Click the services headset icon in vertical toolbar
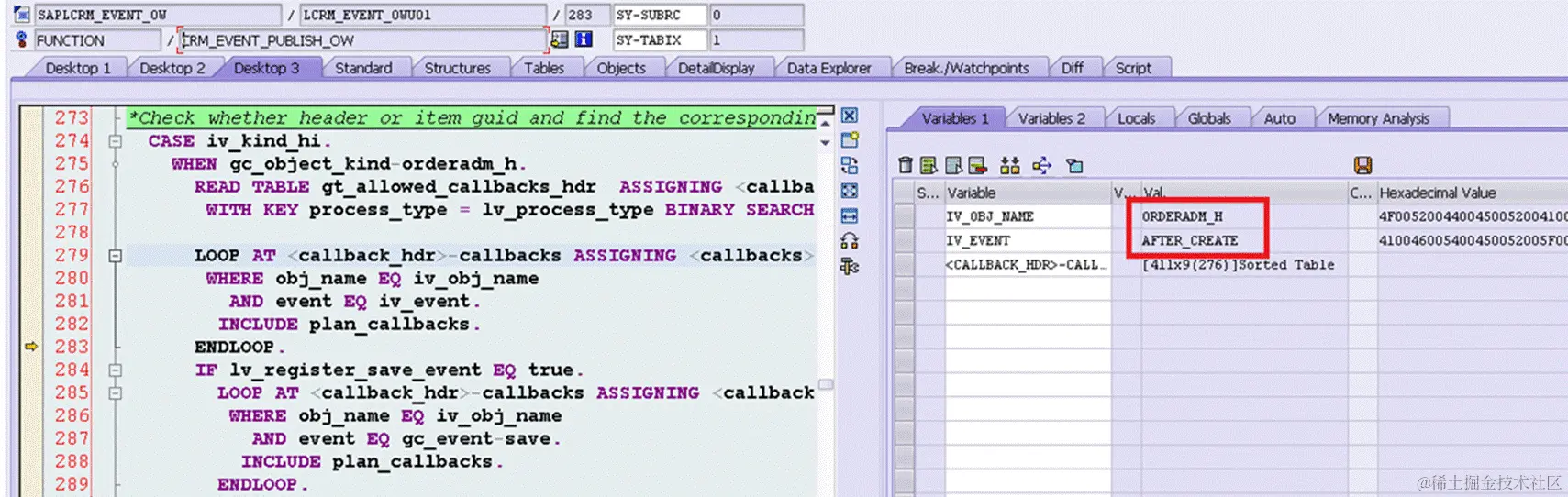 pyautogui.click(x=850, y=241)
